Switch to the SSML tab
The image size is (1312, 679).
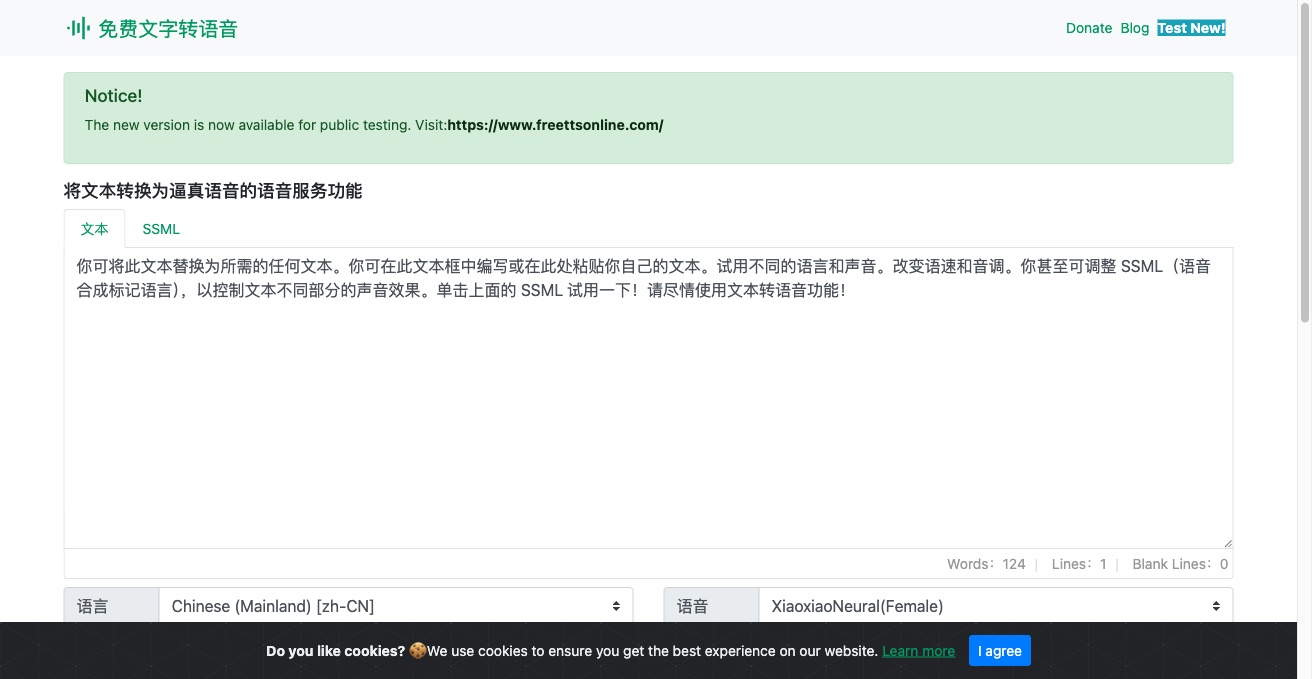161,229
